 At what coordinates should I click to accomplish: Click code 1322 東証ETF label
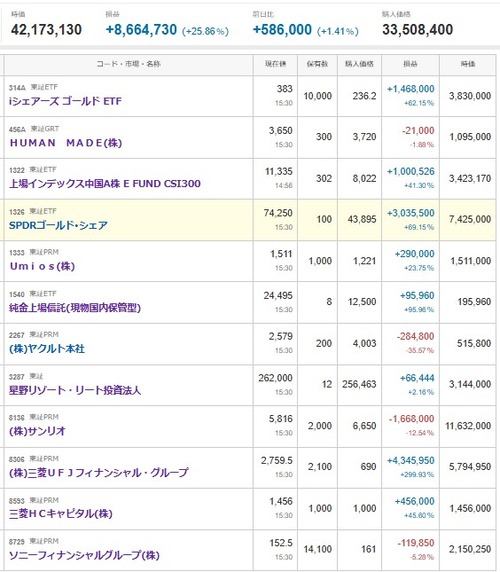[33, 170]
